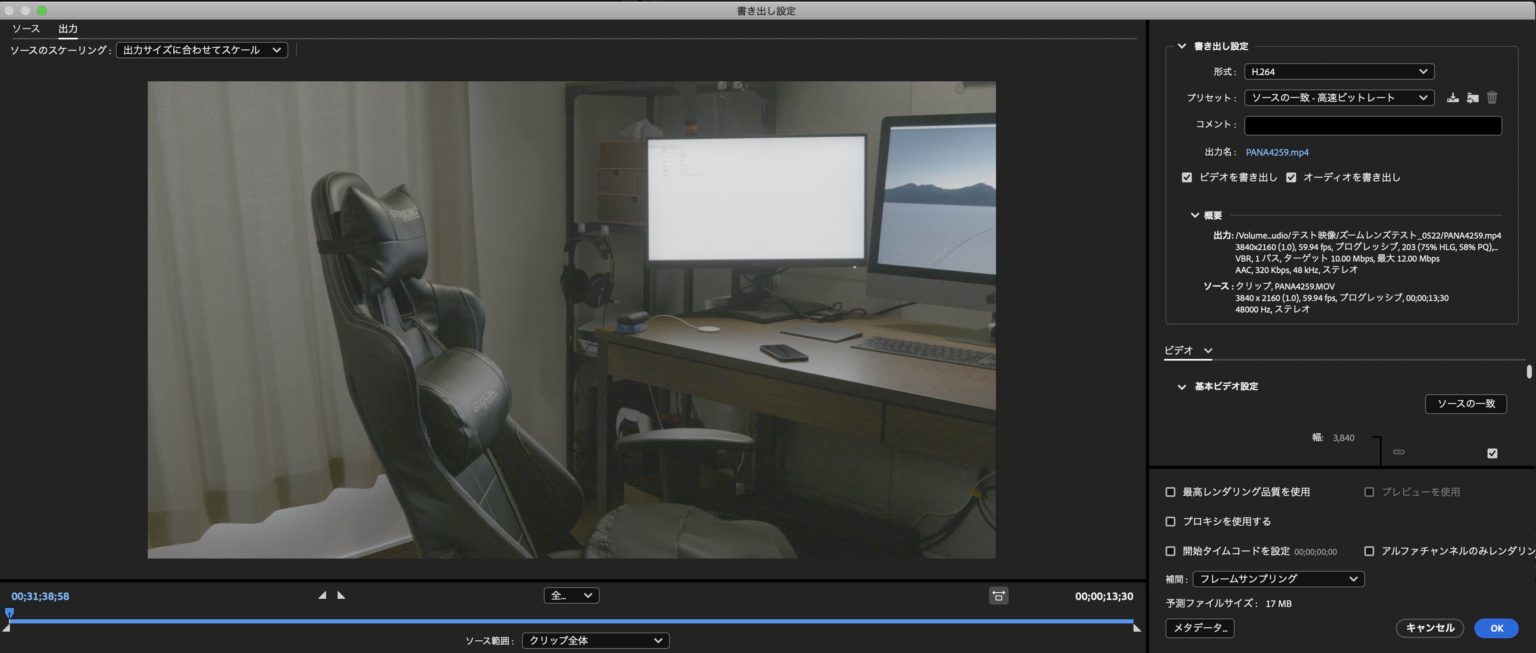Viewport: 1536px width, 653px height.
Task: Uncheck ビデオを書き出し checkbox
Action: click(1187, 177)
